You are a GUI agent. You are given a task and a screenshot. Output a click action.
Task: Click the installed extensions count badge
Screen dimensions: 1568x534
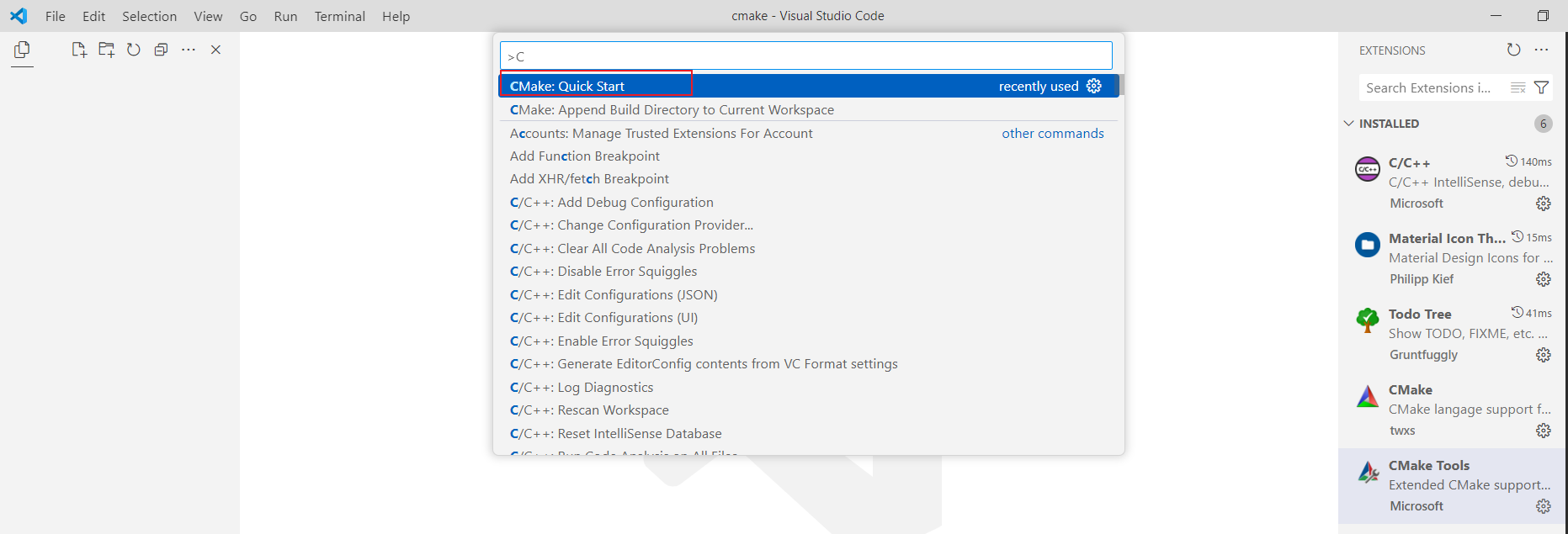tap(1543, 124)
